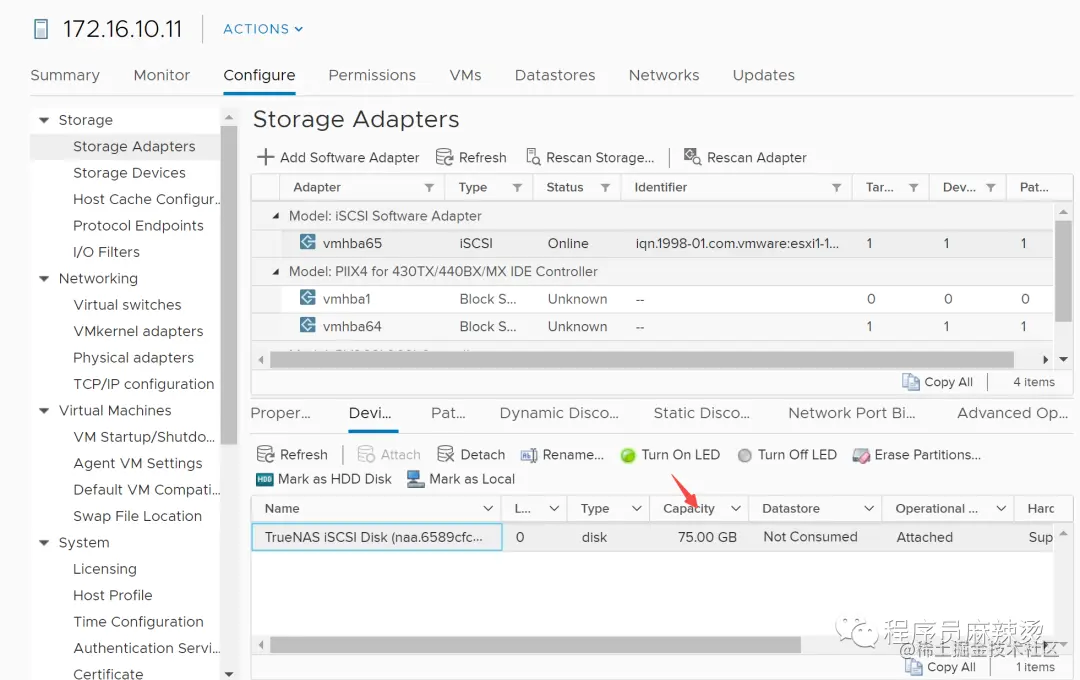1080x680 pixels.
Task: Select Host Cache Configuration in the sidebar
Action: [x=146, y=199]
